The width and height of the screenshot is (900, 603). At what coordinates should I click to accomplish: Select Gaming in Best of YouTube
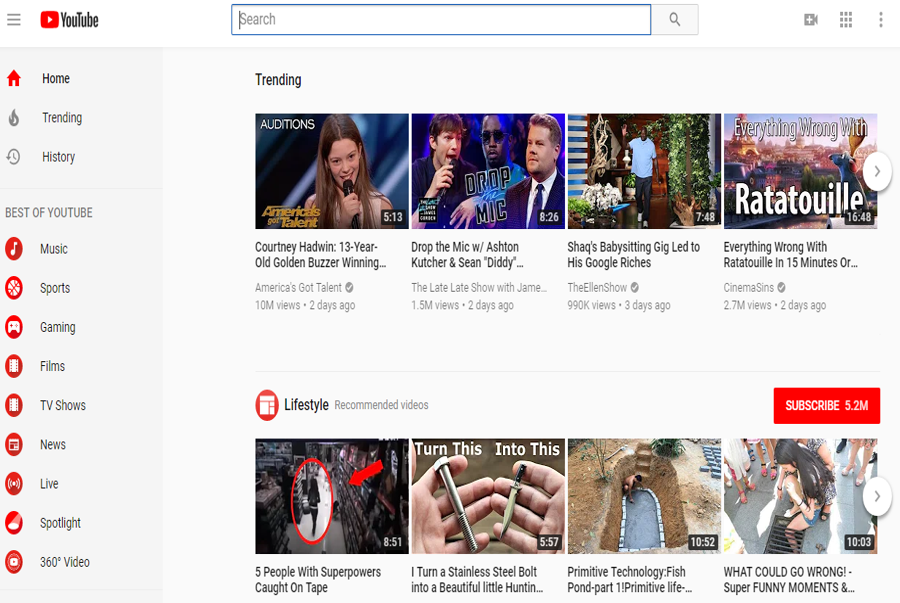57,327
